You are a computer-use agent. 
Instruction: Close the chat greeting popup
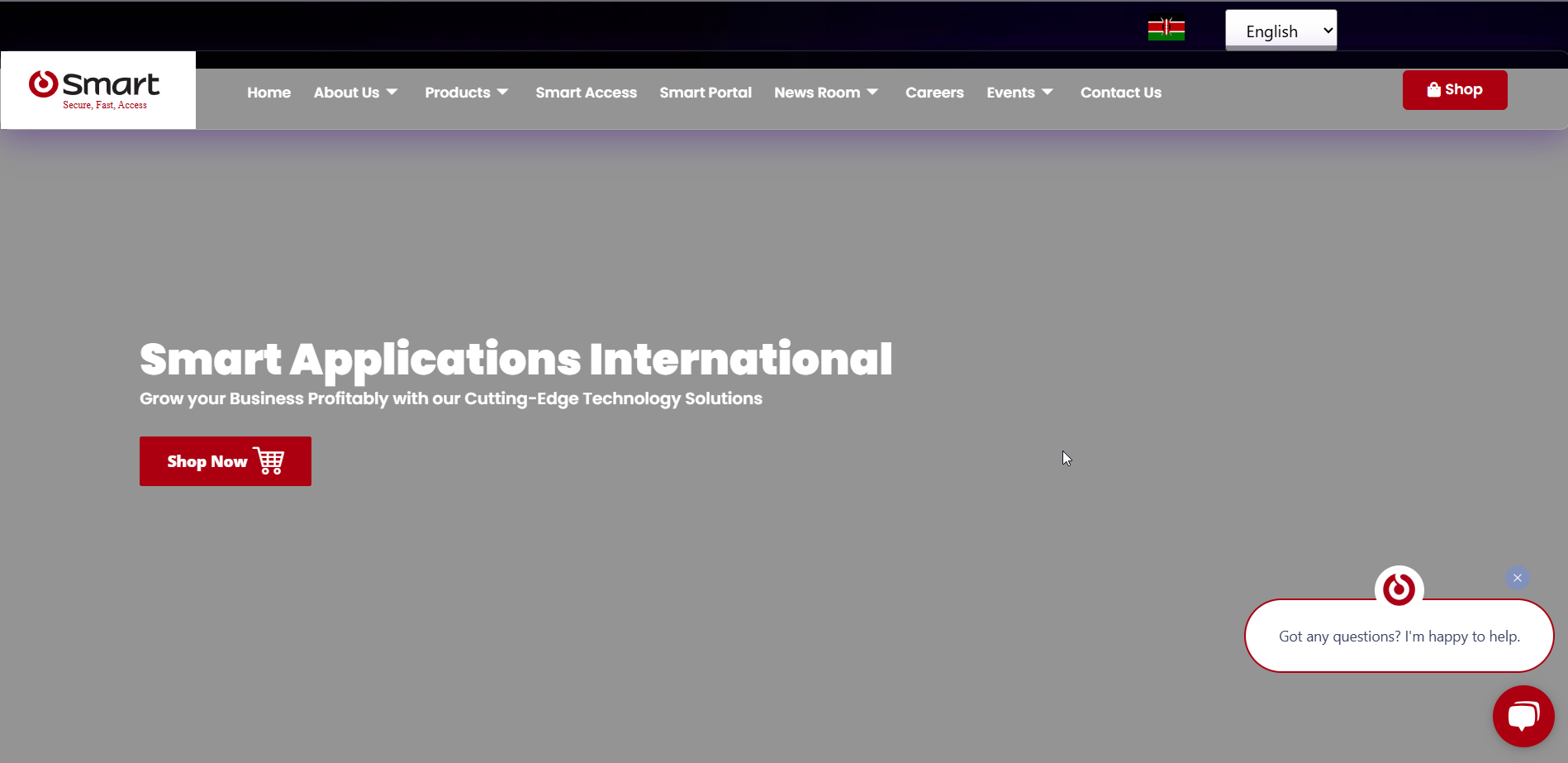point(1517,578)
